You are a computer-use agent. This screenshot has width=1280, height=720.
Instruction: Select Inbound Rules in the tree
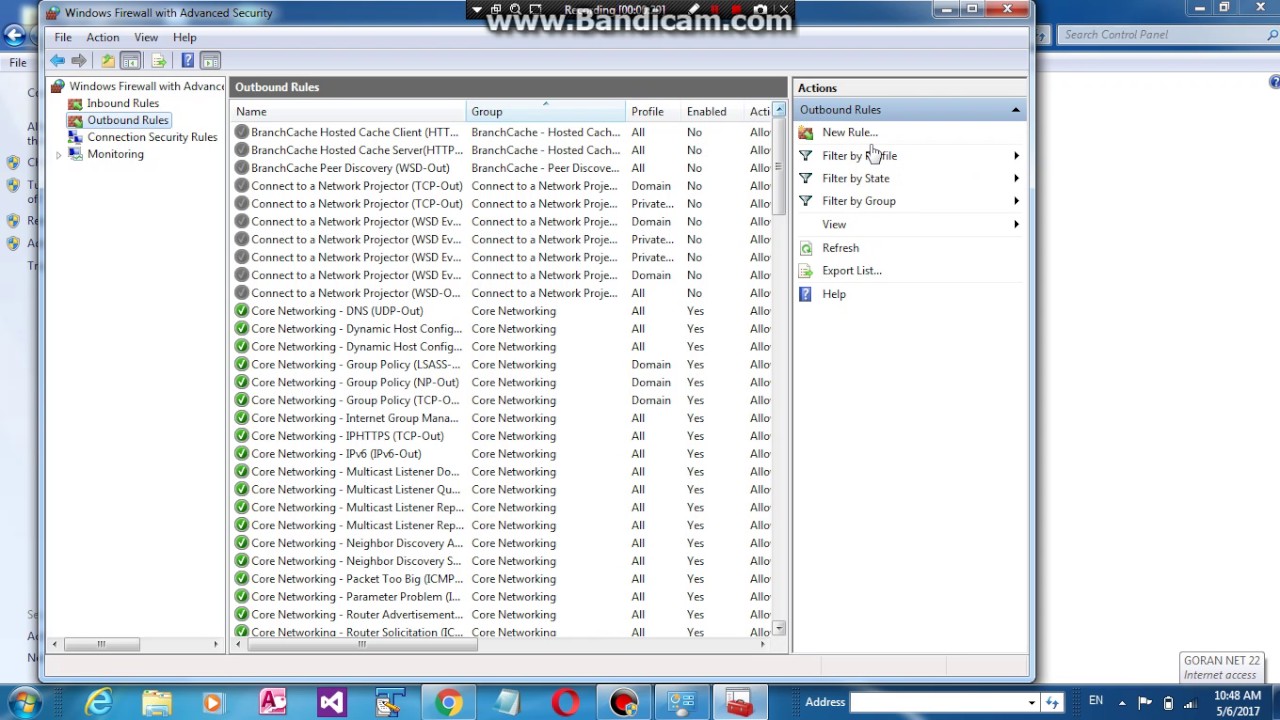[123, 103]
